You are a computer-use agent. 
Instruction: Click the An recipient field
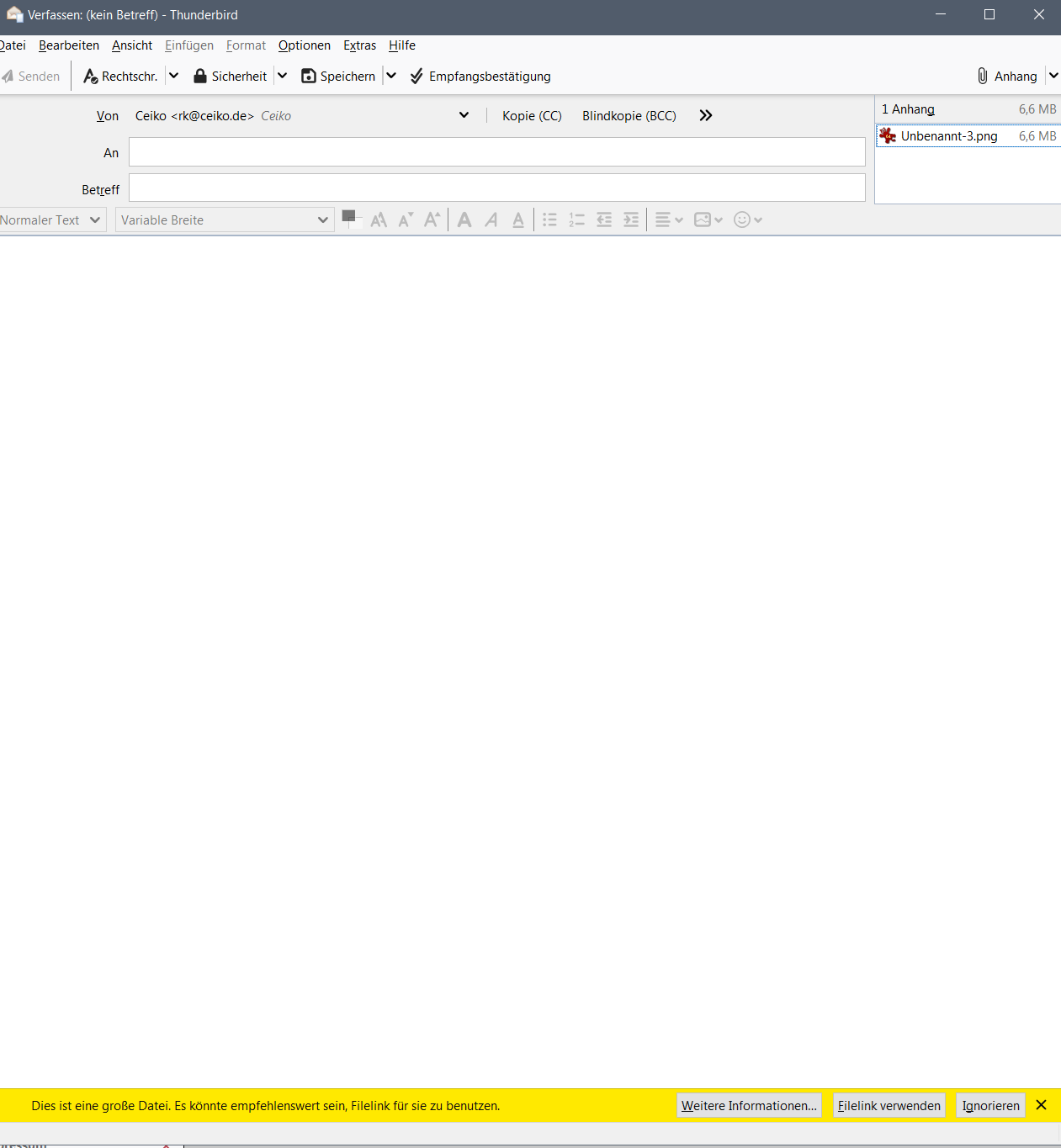(496, 152)
